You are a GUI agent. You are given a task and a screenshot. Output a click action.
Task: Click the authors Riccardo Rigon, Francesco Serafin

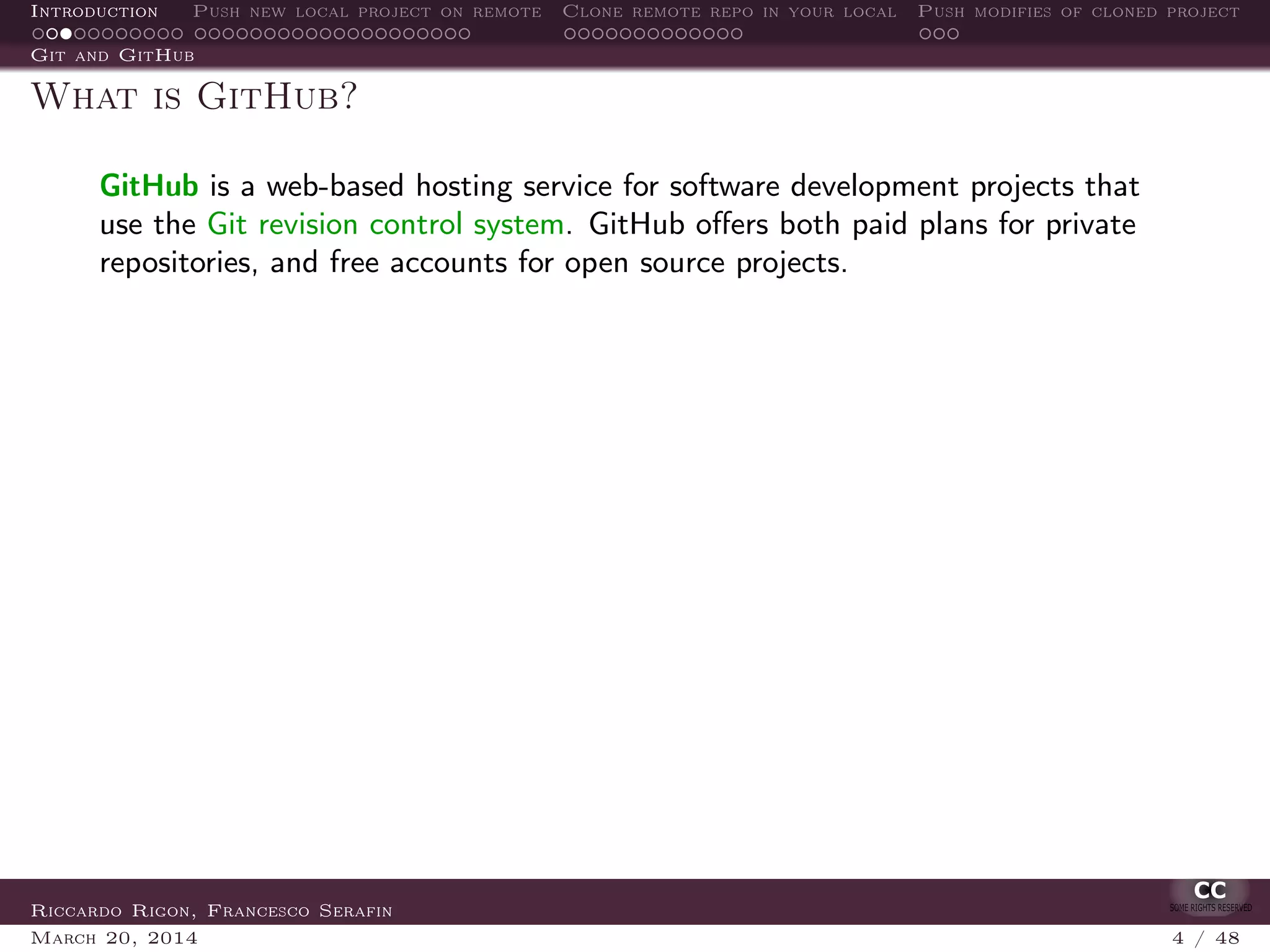(211, 910)
